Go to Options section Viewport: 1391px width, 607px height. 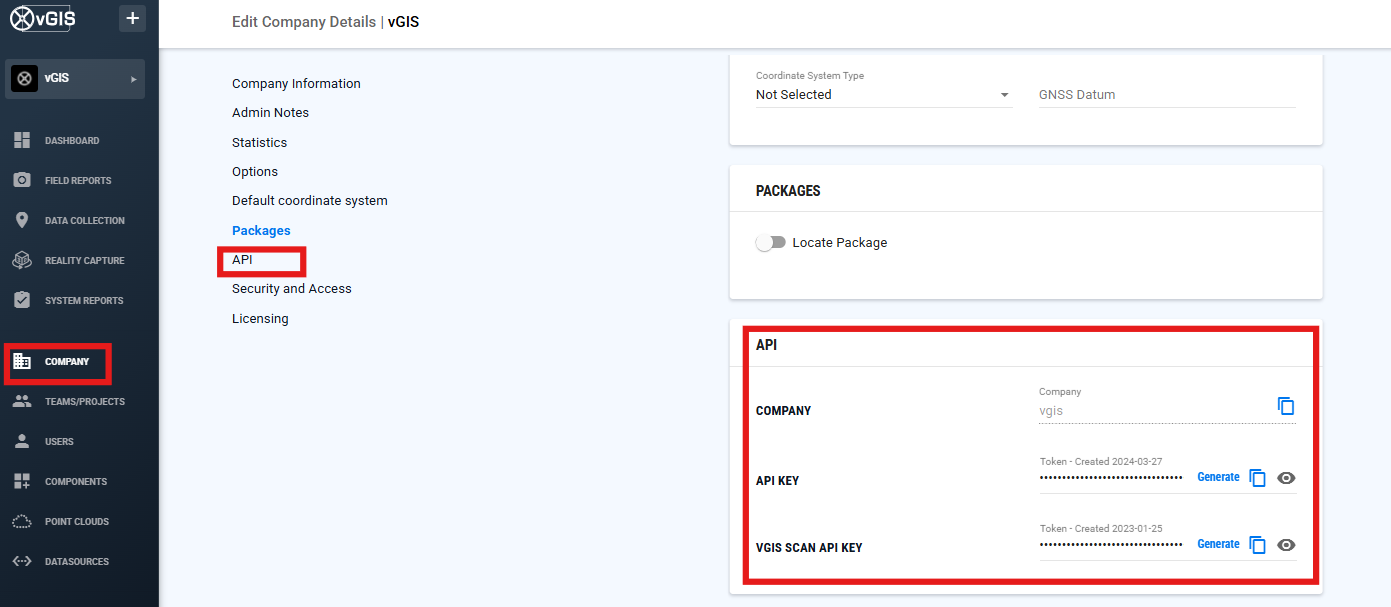click(x=255, y=172)
